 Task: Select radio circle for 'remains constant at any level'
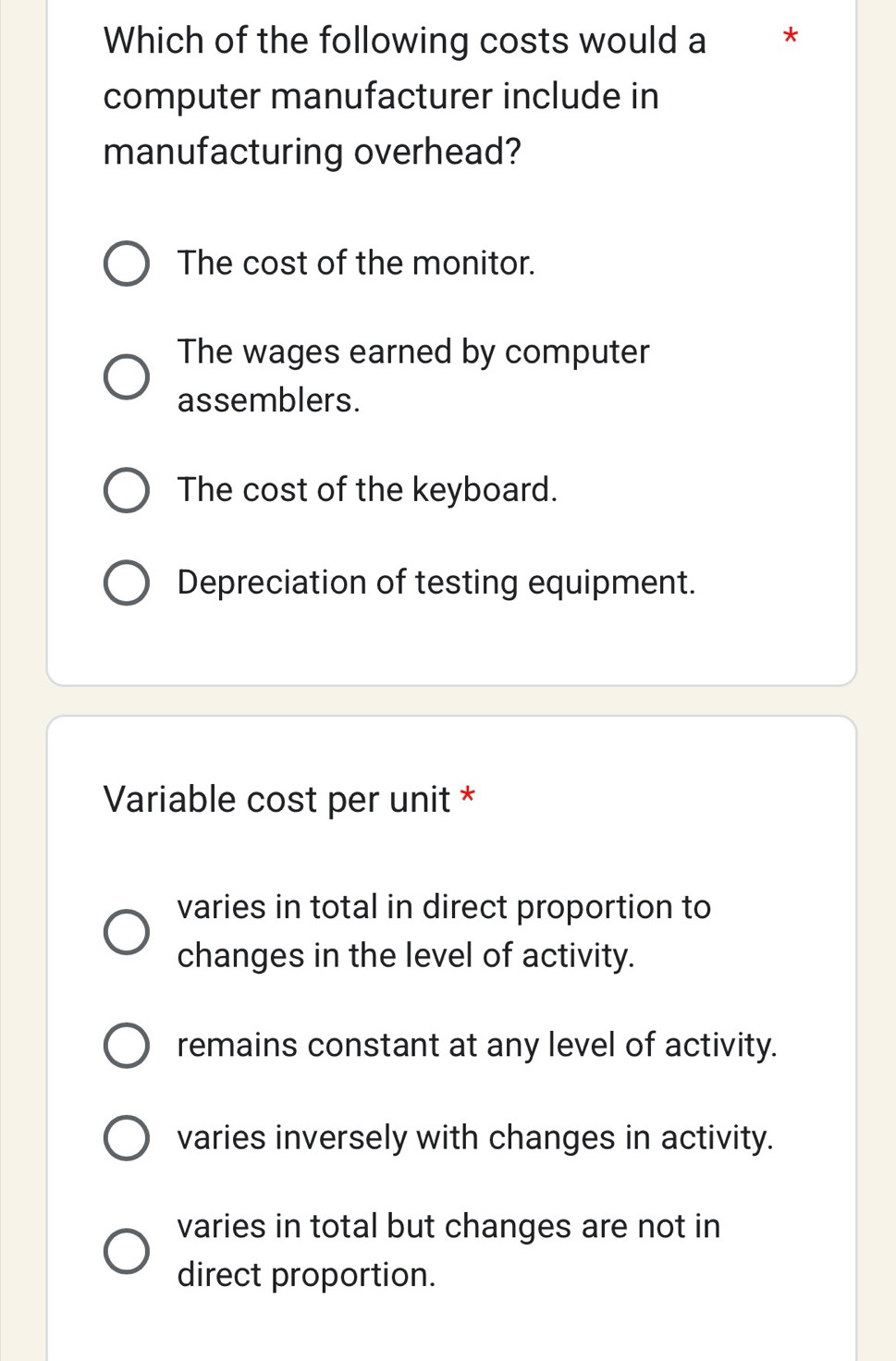(x=126, y=1046)
